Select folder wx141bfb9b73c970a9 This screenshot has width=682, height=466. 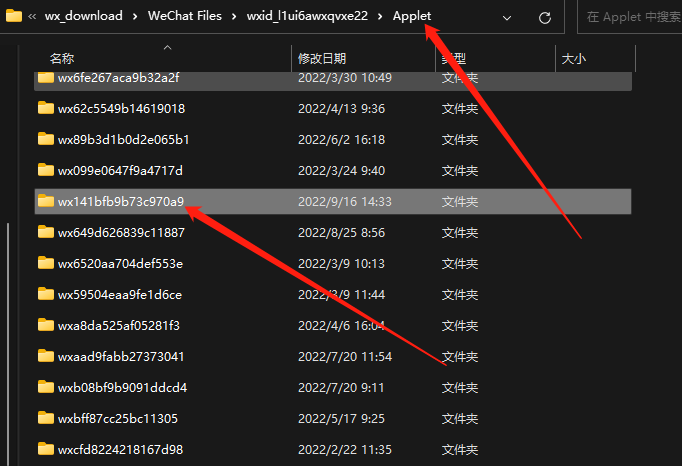pos(333,201)
